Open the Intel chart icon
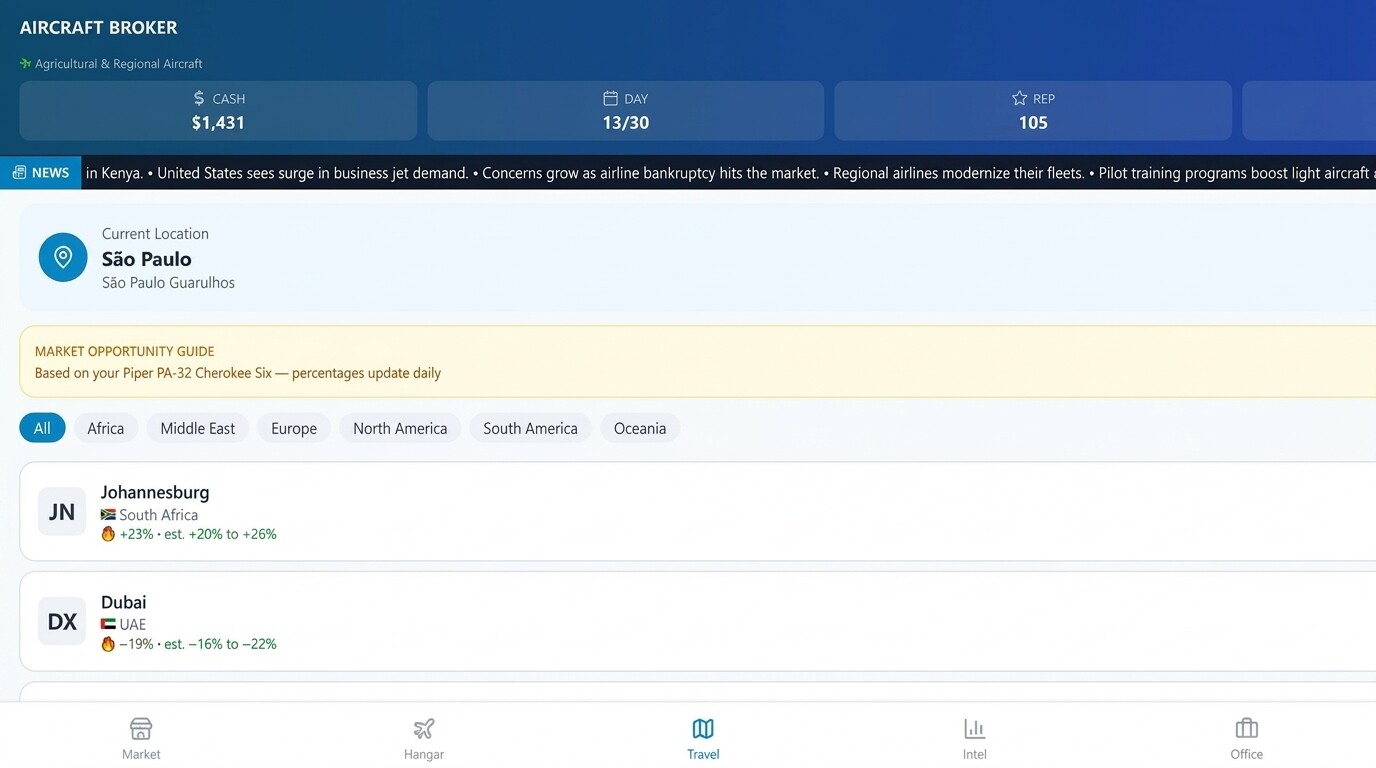This screenshot has width=1376, height=768. [x=974, y=728]
